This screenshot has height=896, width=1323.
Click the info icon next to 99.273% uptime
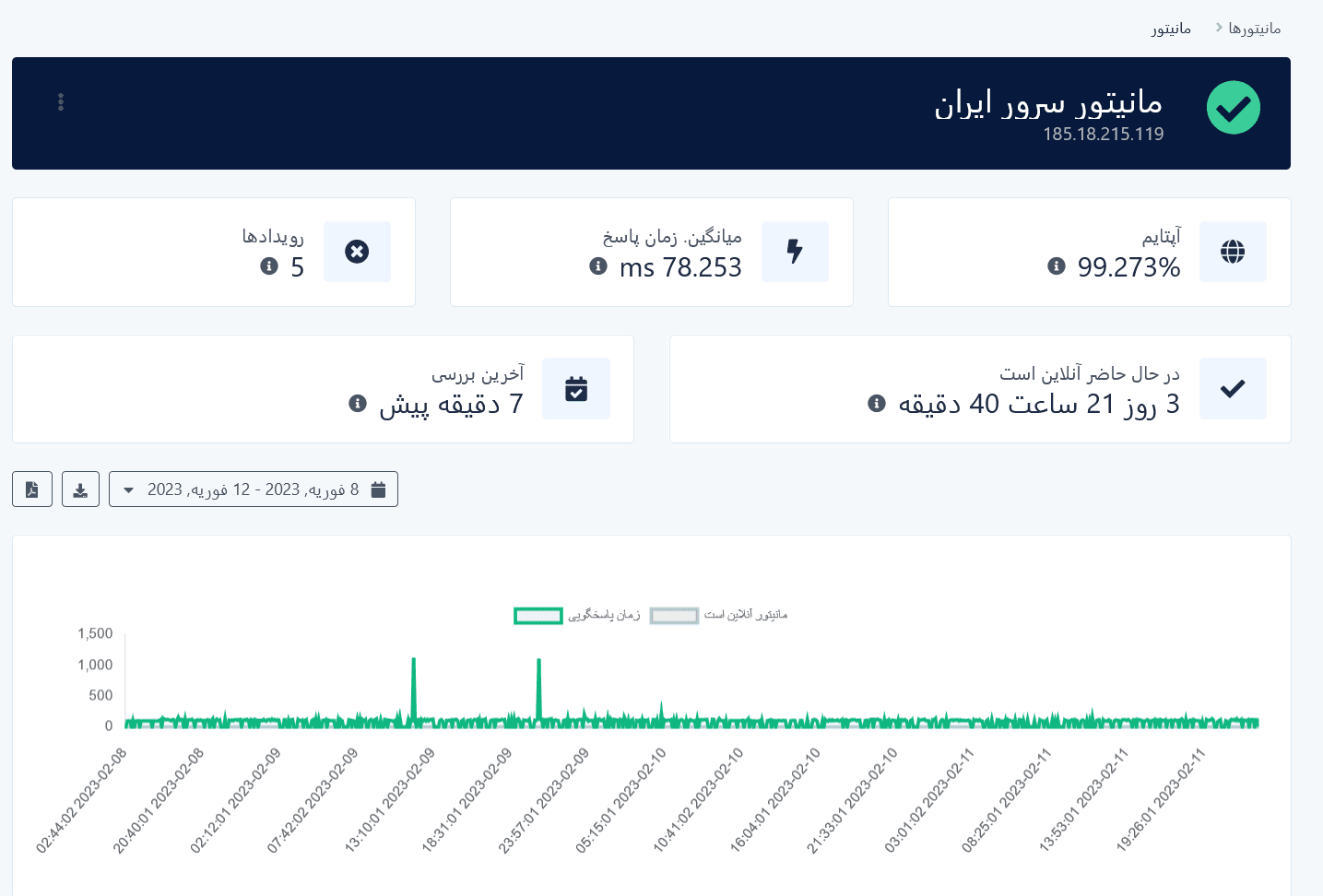click(1056, 266)
